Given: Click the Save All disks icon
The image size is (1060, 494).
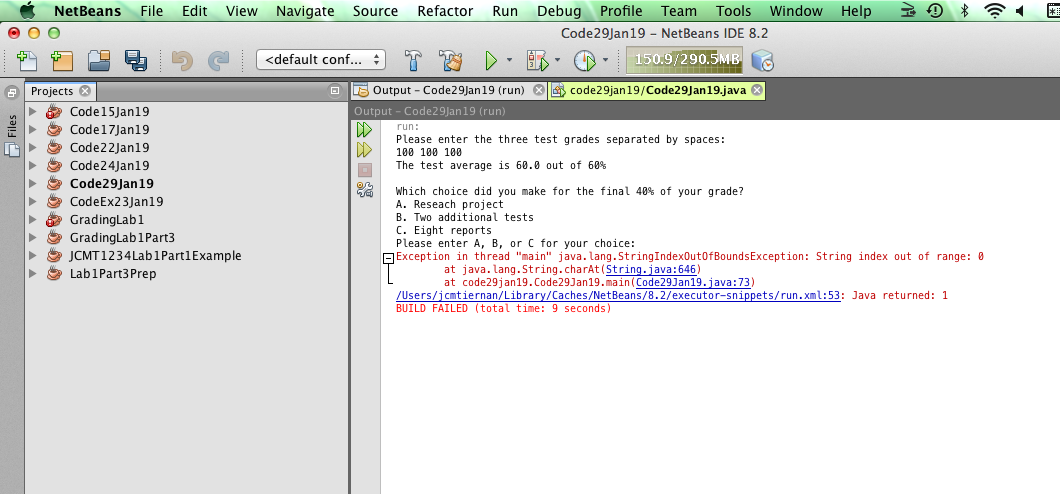Looking at the screenshot, I should click(135, 60).
